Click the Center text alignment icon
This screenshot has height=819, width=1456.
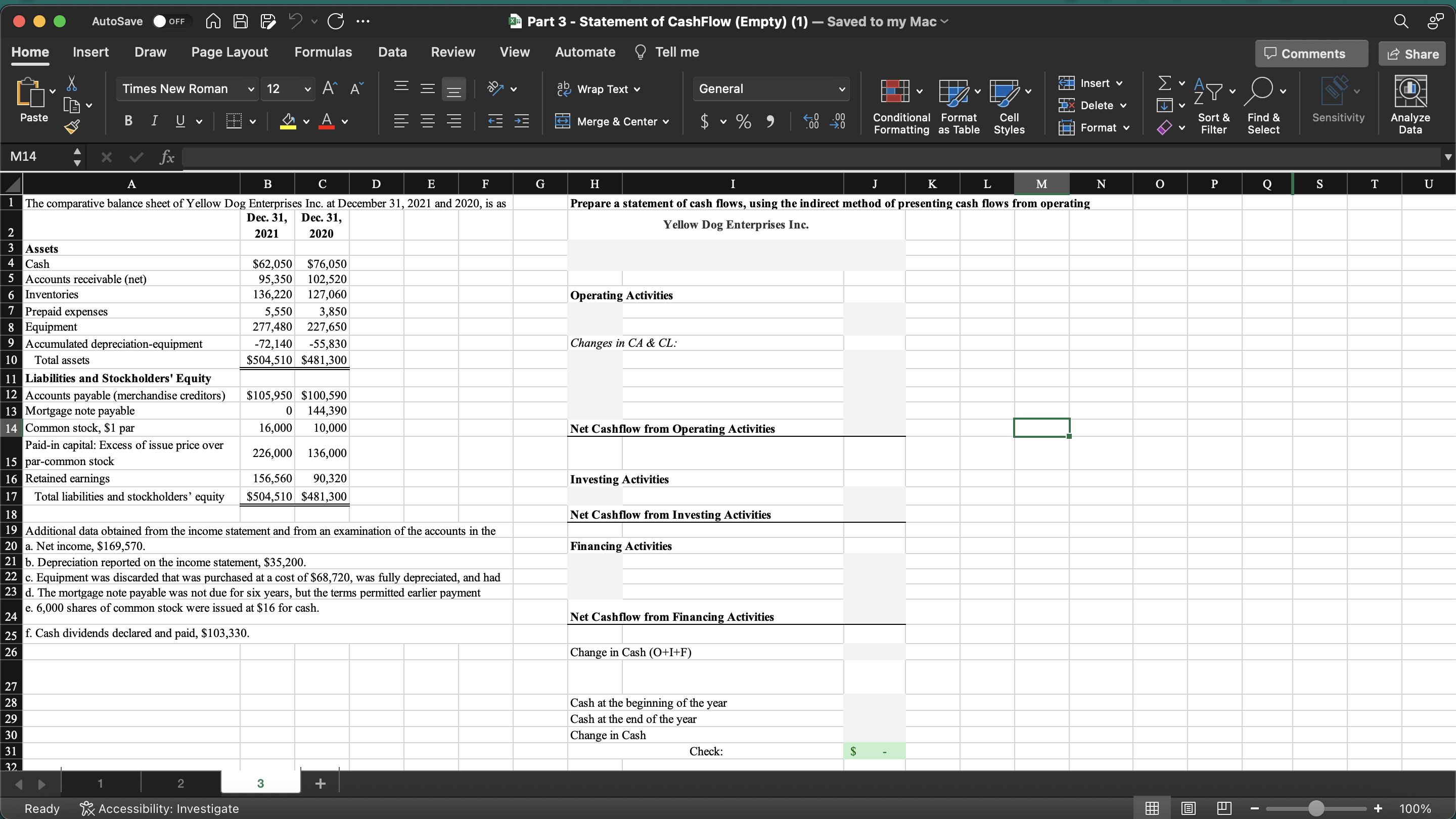pos(427,121)
